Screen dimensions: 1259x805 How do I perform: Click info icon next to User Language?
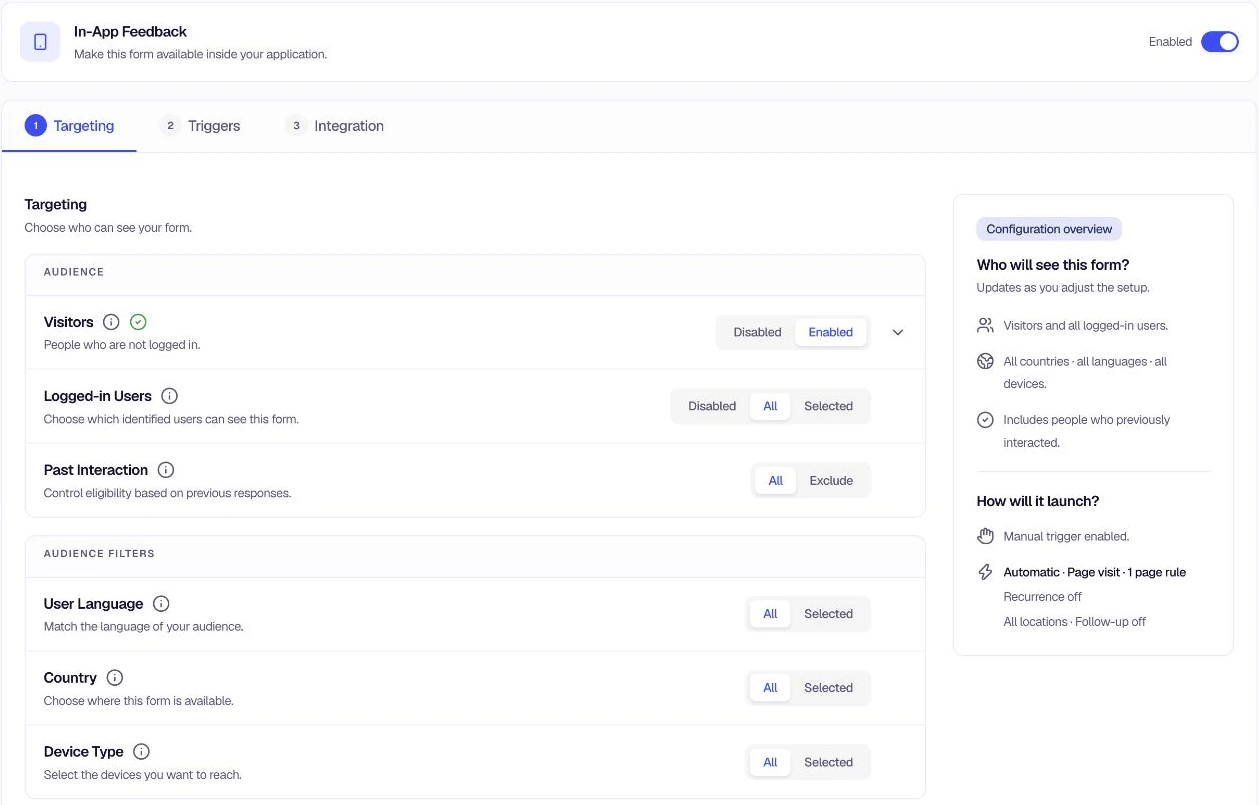pyautogui.click(x=161, y=604)
